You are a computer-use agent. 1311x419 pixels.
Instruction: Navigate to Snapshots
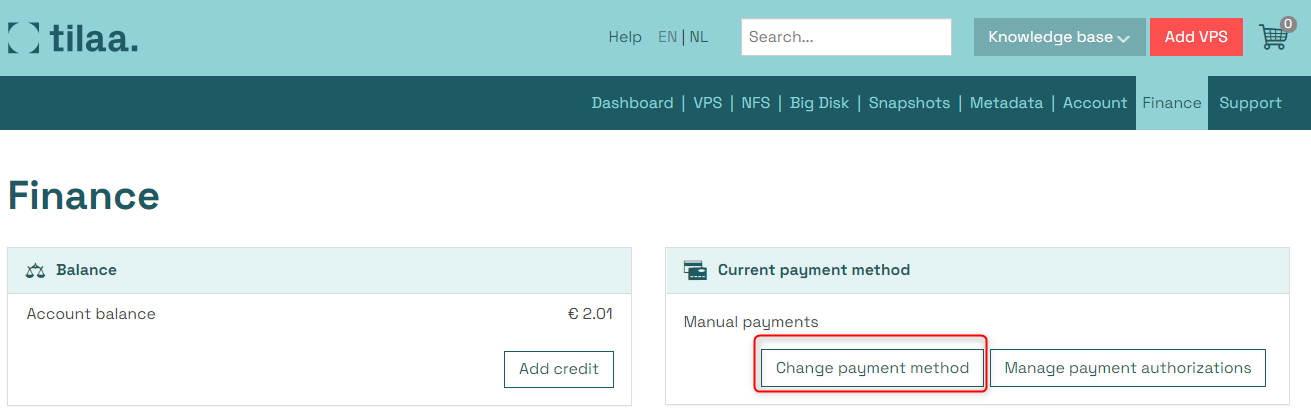(x=909, y=103)
